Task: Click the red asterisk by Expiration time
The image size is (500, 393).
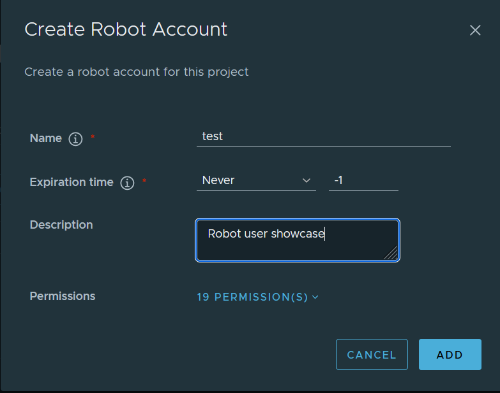Action: pyautogui.click(x=144, y=181)
